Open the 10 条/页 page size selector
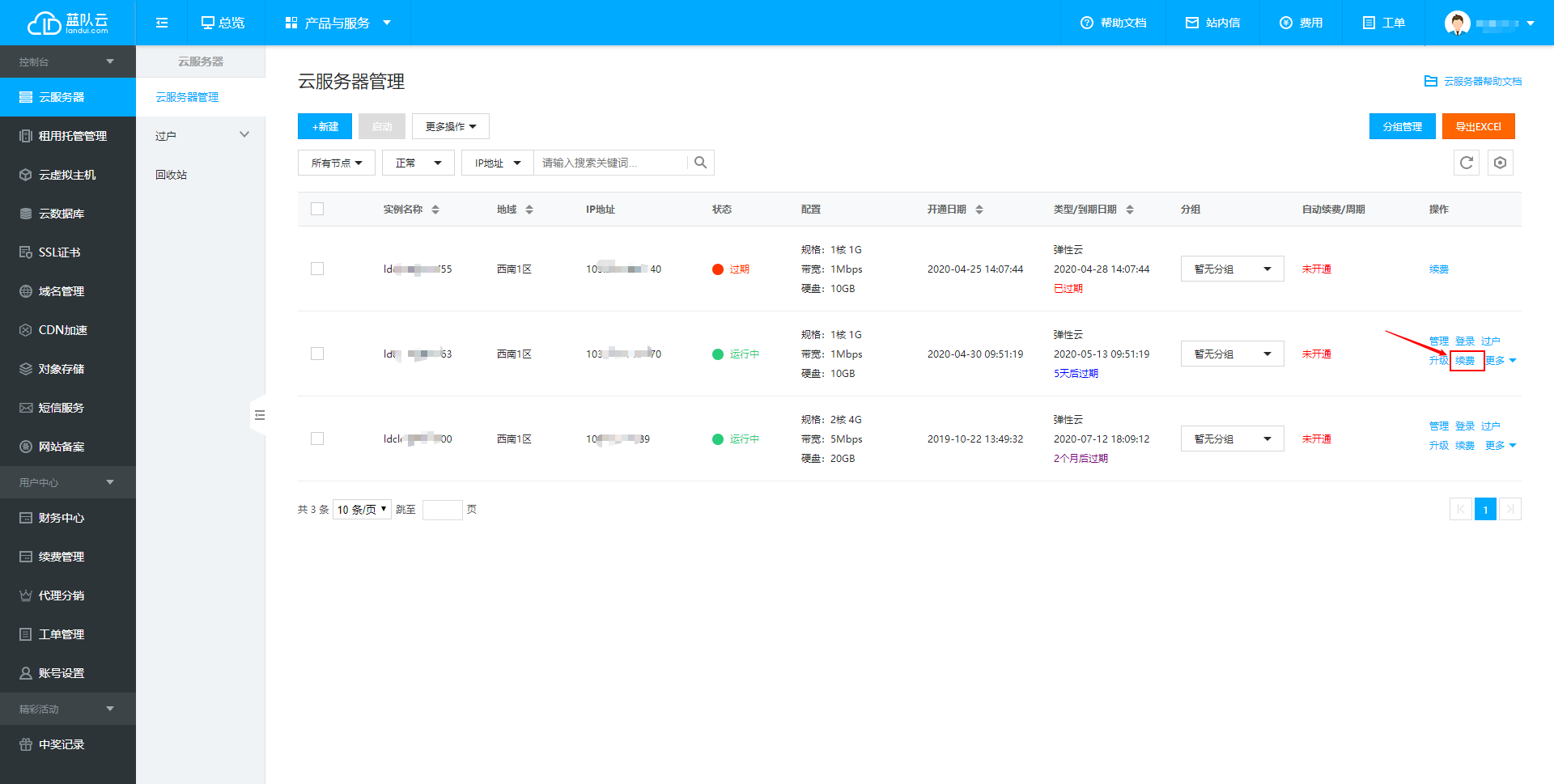Viewport: 1554px width, 784px height. [x=362, y=509]
